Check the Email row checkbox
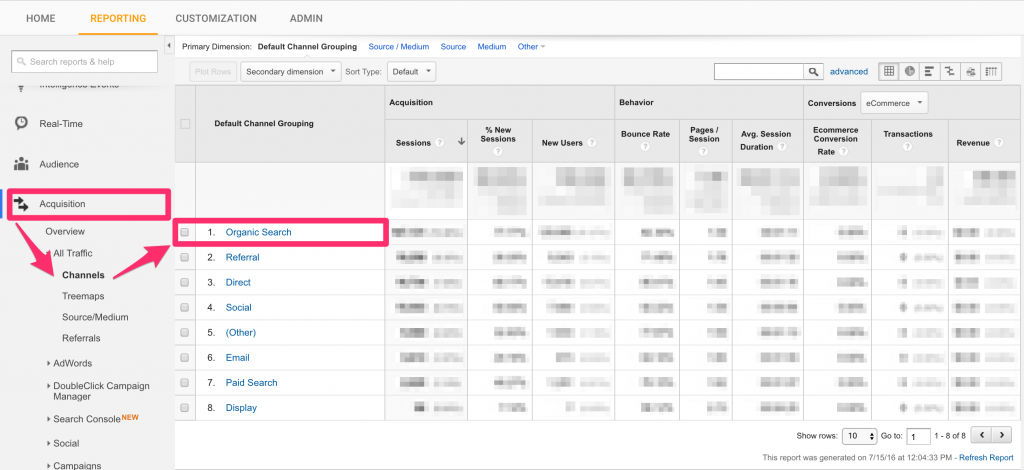This screenshot has height=470, width=1024. click(185, 358)
